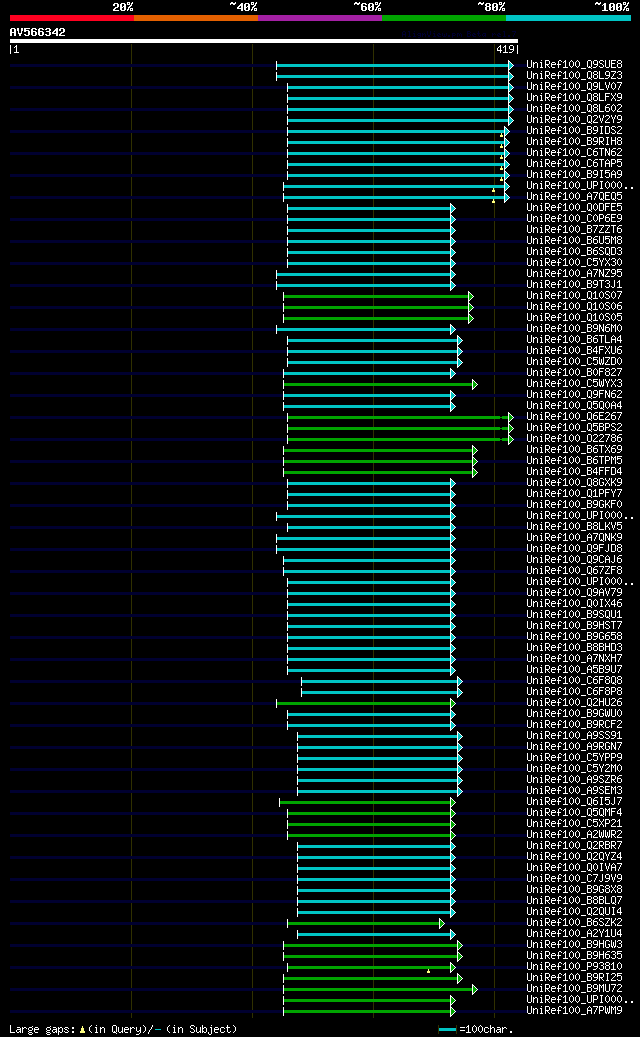
Task: Open hit UniRef100_Q2V2Y9
Action: [x=574, y=120]
